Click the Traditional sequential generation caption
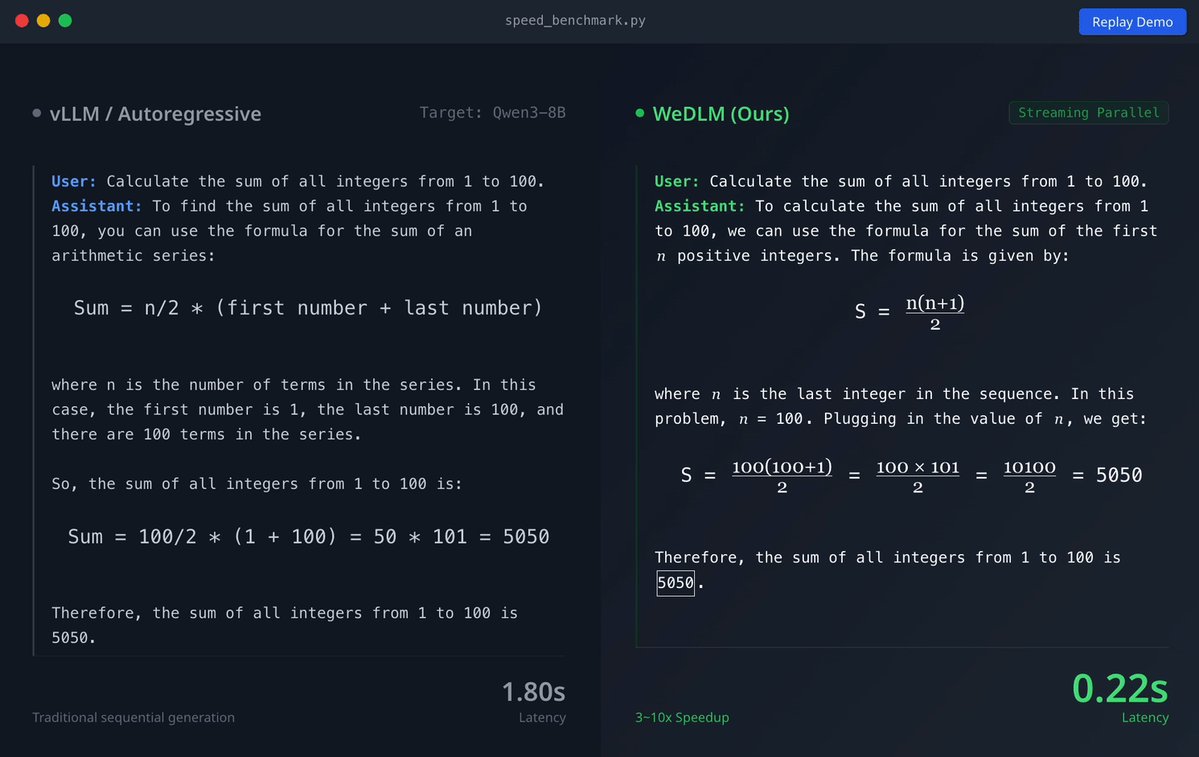The width and height of the screenshot is (1199, 757). pyautogui.click(x=133, y=718)
